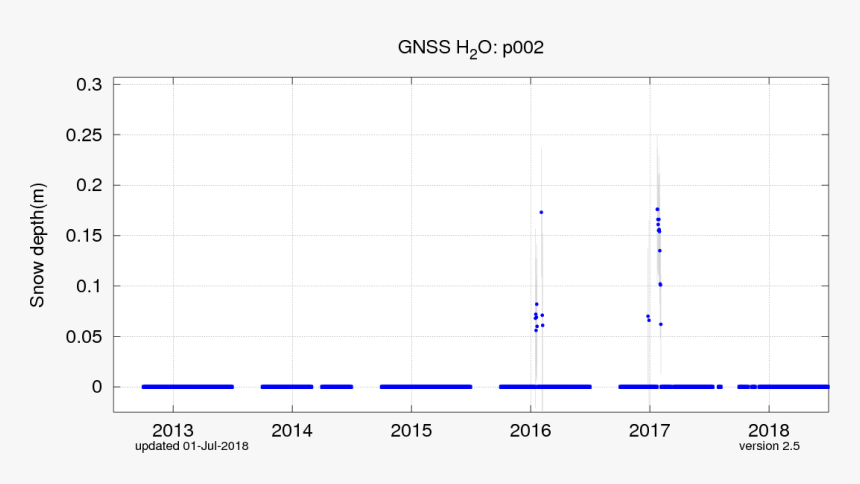
Task: Select the 2017 x-axis year label
Action: coord(649,431)
